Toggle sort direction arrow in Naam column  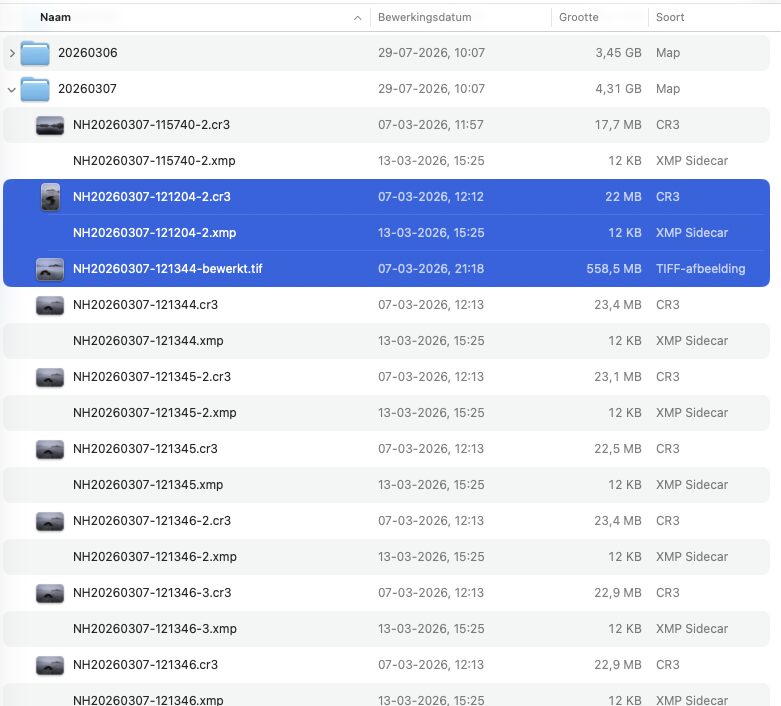point(357,18)
